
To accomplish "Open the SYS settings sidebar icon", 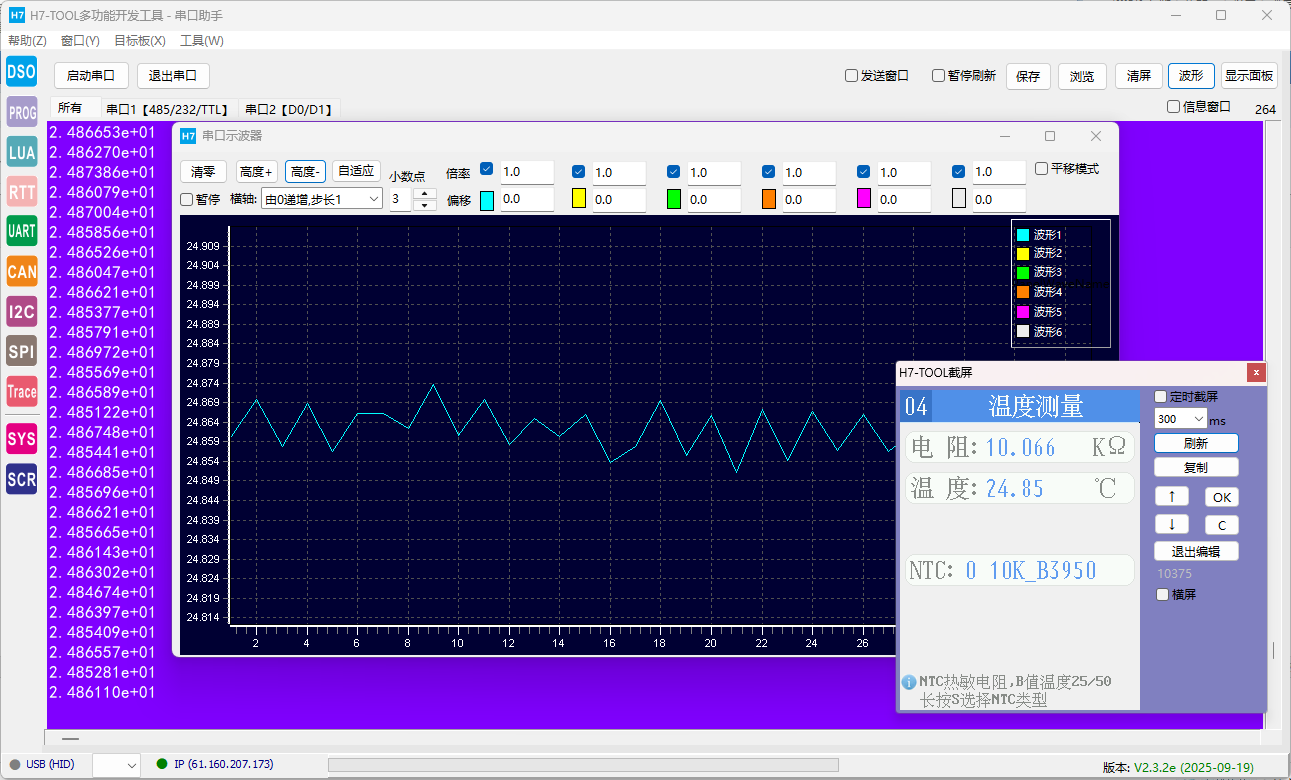I will tap(21, 438).
